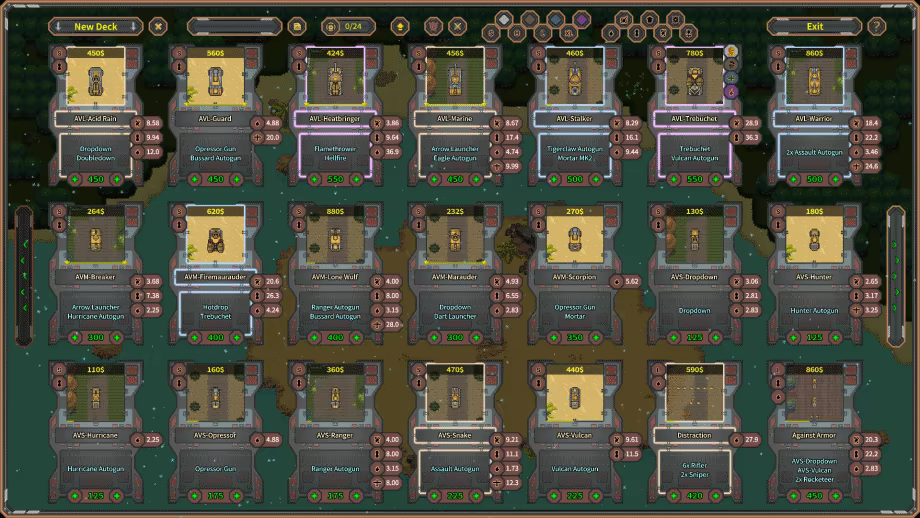Toggle the brown diamond rarity filter
This screenshot has width=920, height=518.
(x=529, y=19)
